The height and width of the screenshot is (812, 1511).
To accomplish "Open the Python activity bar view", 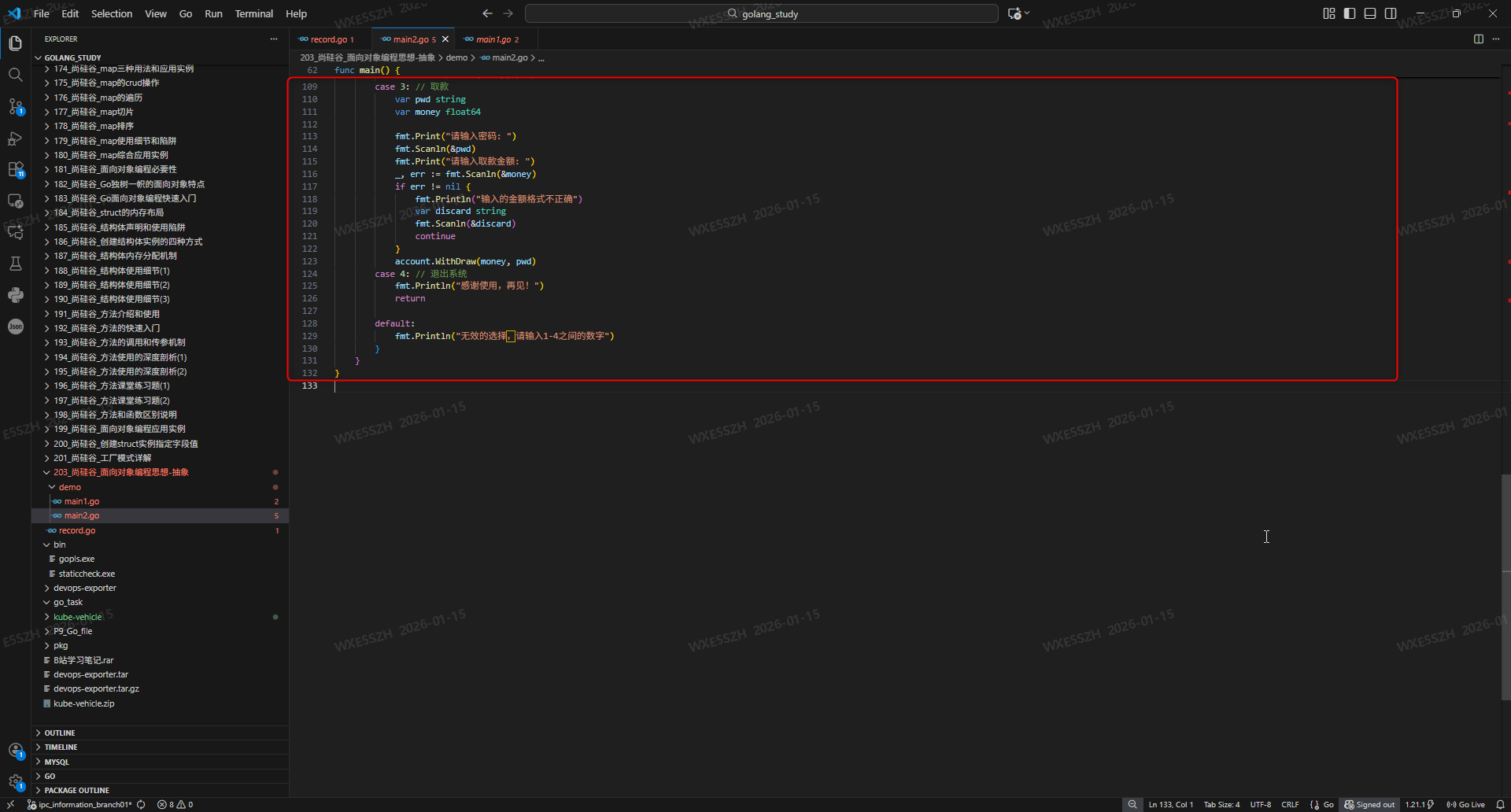I will 16,295.
